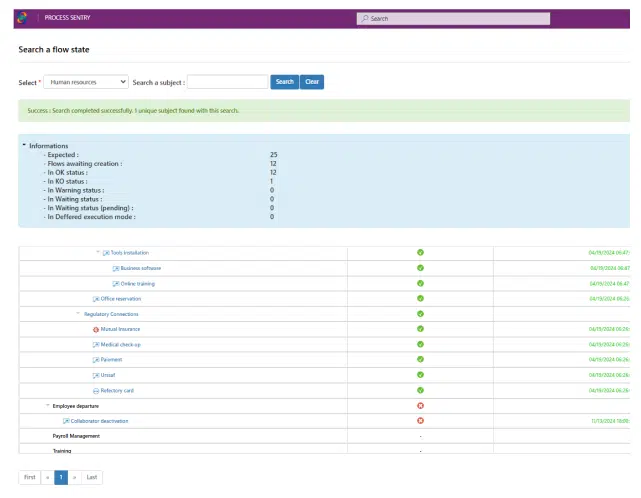Click the Process Sentry logo icon

21,17
